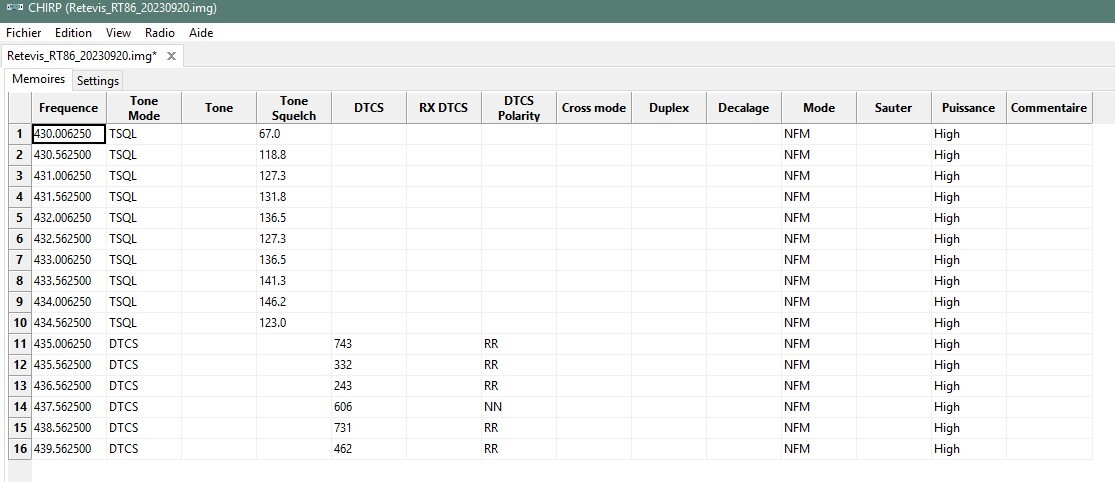Open the Aide menu
This screenshot has width=1115, height=482.
pos(201,33)
